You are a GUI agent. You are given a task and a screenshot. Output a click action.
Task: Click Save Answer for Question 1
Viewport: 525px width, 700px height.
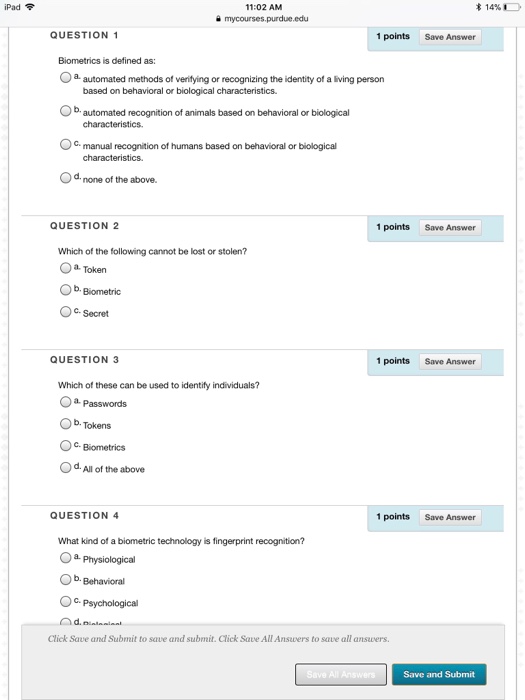[x=450, y=37]
